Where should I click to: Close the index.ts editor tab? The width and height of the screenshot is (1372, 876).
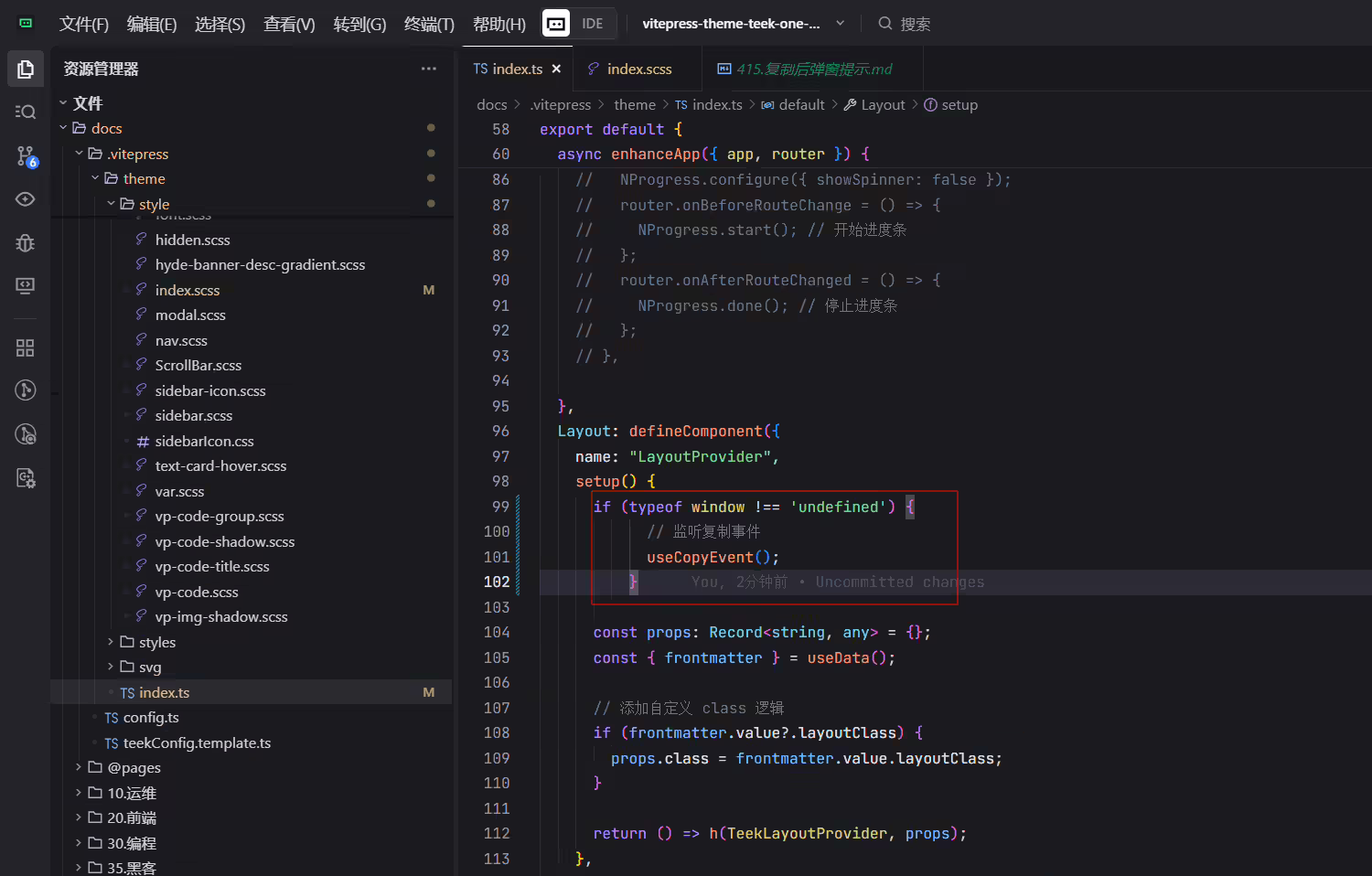click(556, 69)
